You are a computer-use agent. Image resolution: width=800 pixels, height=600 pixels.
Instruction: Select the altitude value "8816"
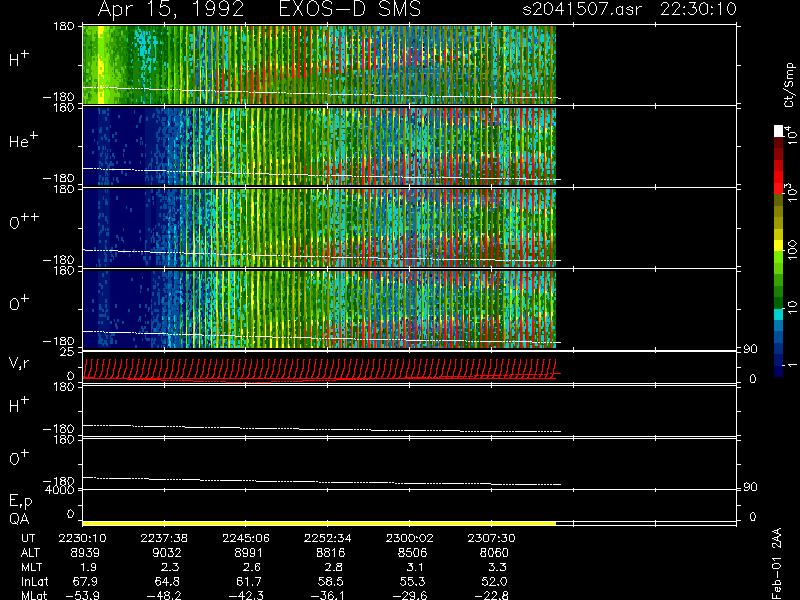click(331, 553)
